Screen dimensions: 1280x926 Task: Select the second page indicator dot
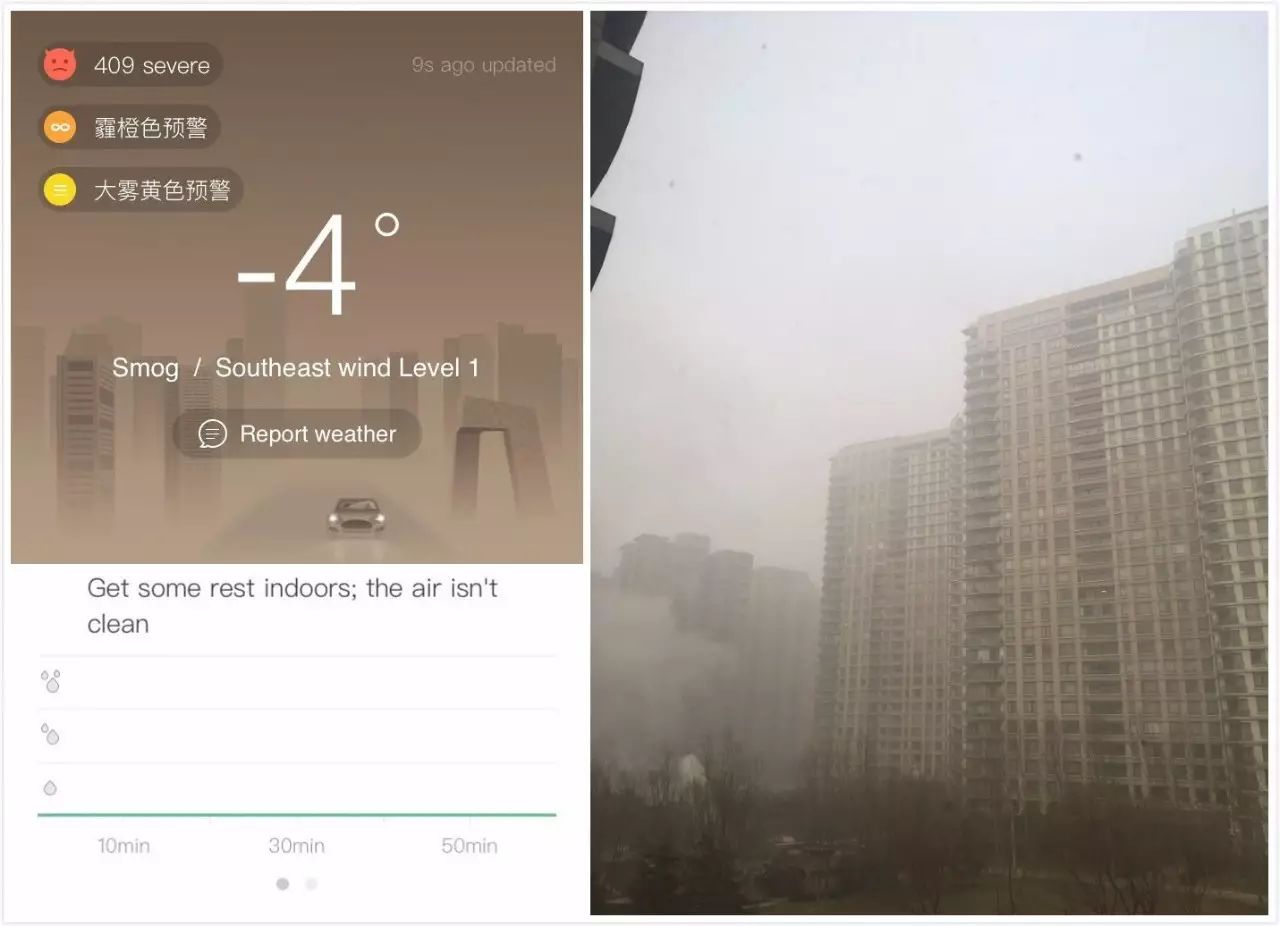(311, 884)
